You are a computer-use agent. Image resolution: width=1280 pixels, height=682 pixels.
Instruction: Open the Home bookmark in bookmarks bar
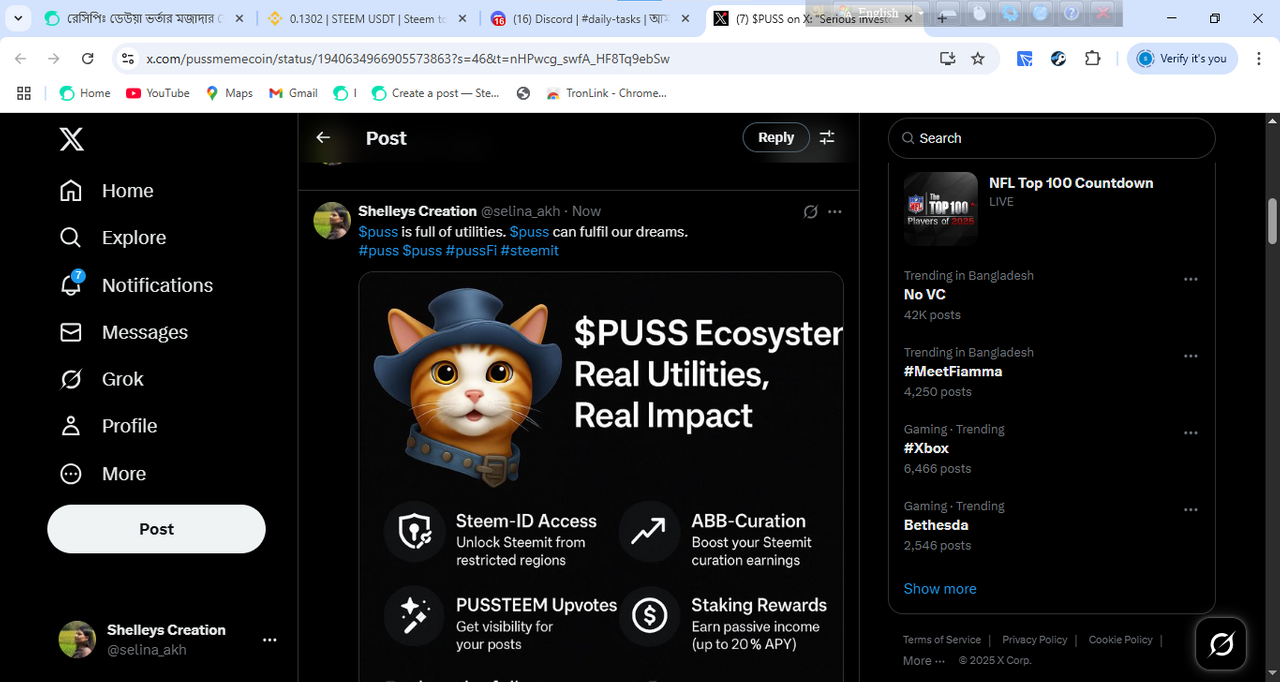pos(85,93)
